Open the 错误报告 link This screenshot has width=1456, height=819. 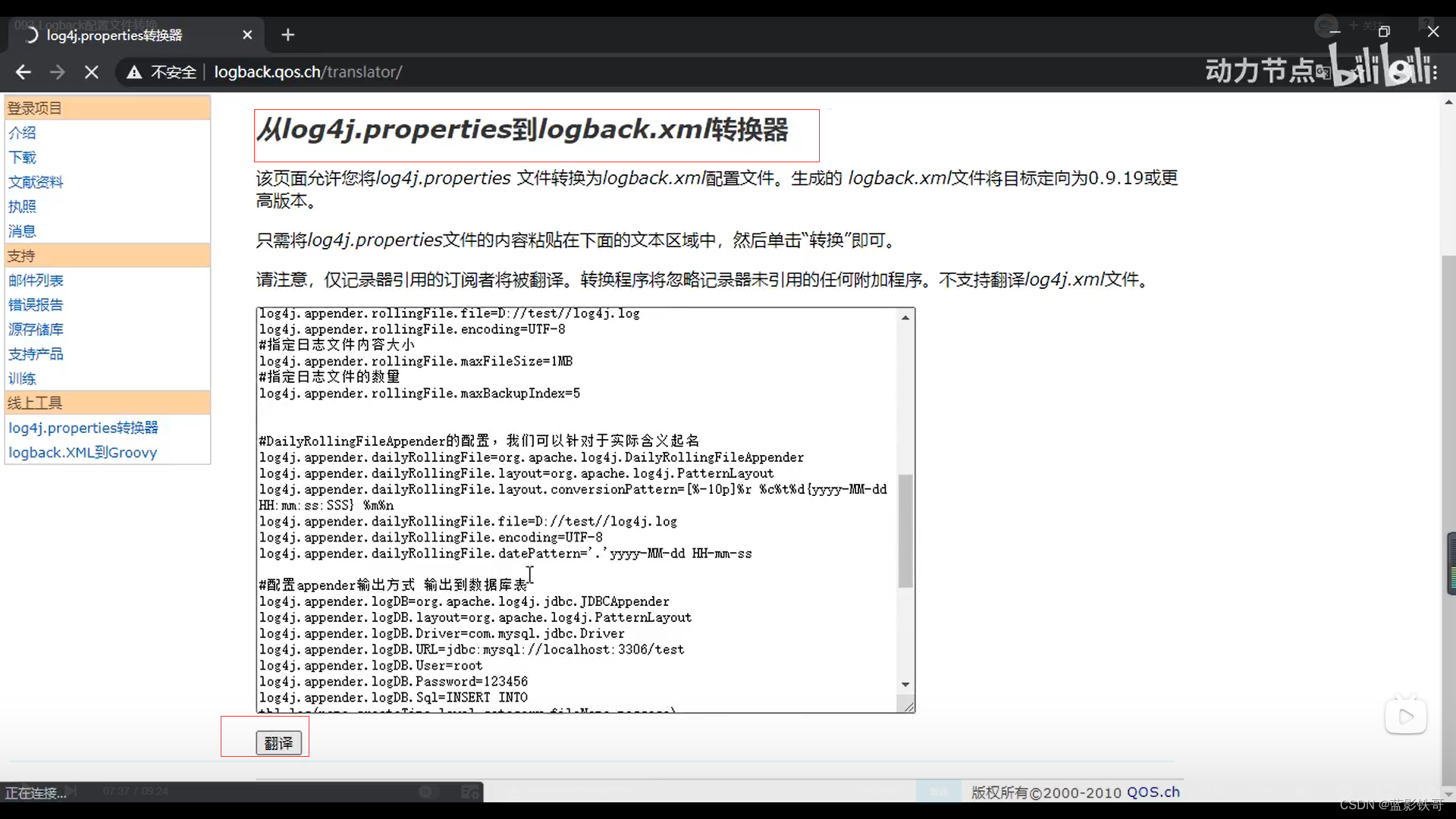pyautogui.click(x=36, y=305)
